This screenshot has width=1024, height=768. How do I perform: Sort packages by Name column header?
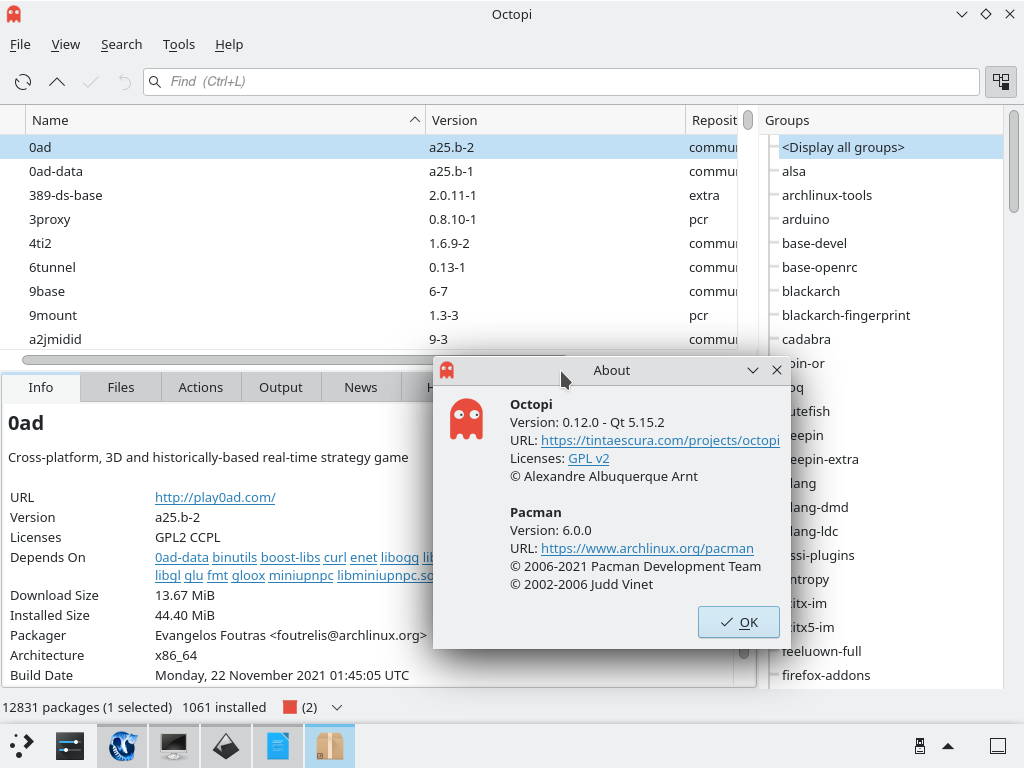[225, 120]
